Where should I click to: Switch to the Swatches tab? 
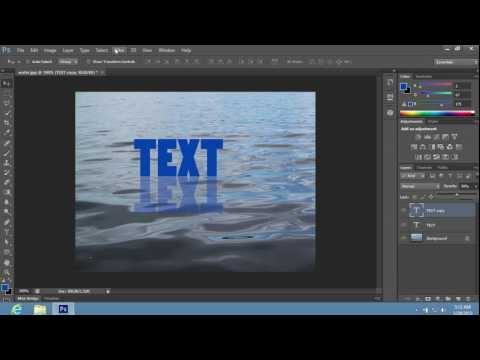coord(424,77)
